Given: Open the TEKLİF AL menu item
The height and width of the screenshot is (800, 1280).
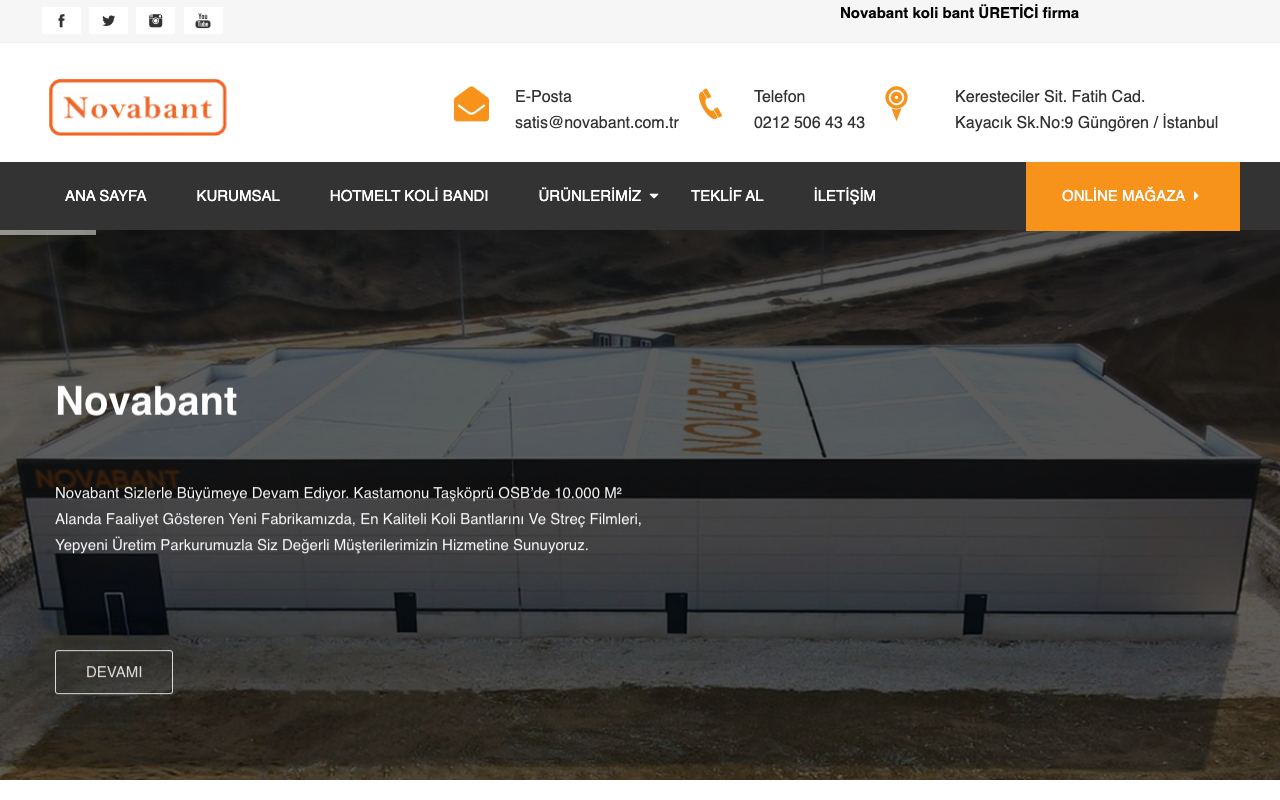Looking at the screenshot, I should pos(727,196).
